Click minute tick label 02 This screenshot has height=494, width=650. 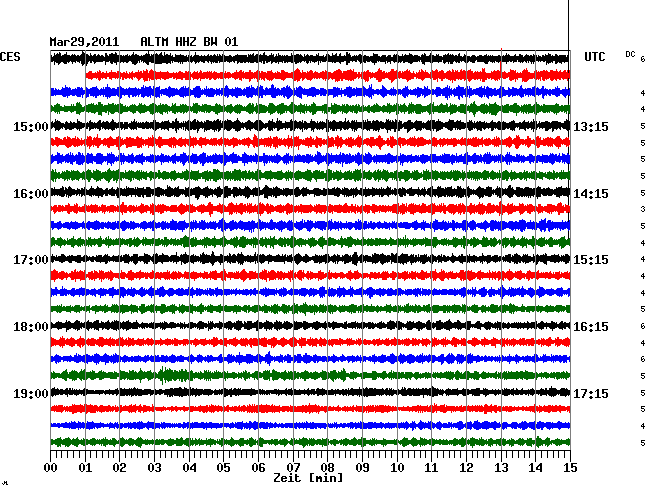(x=119, y=468)
